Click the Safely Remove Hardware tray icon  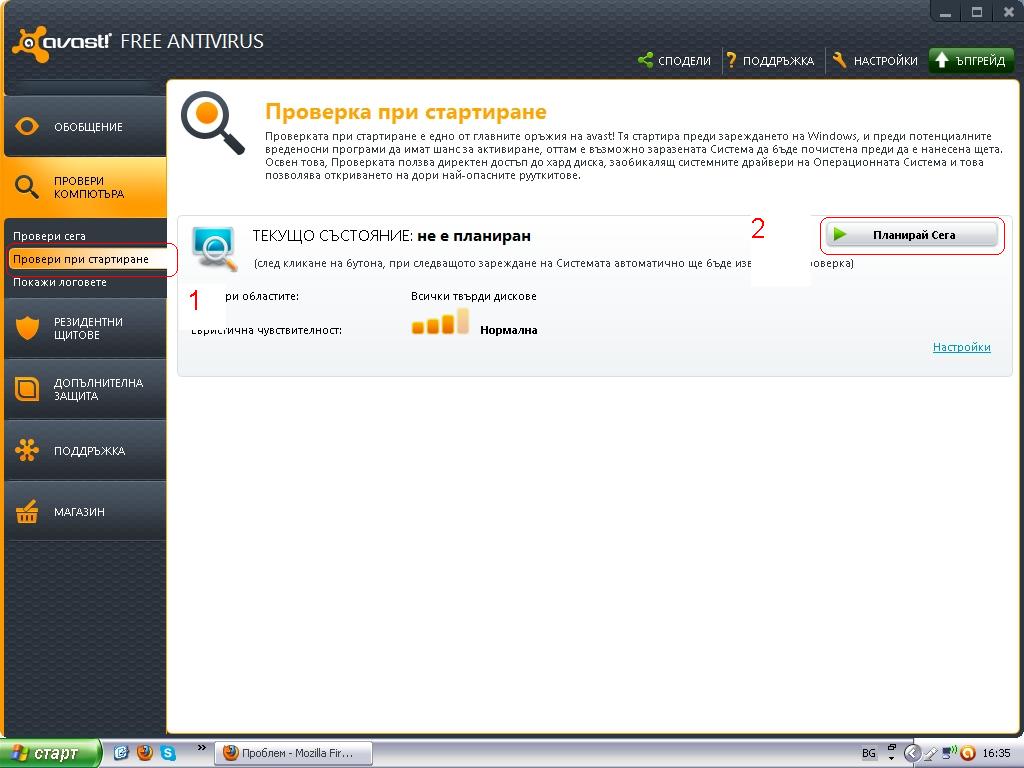(931, 753)
